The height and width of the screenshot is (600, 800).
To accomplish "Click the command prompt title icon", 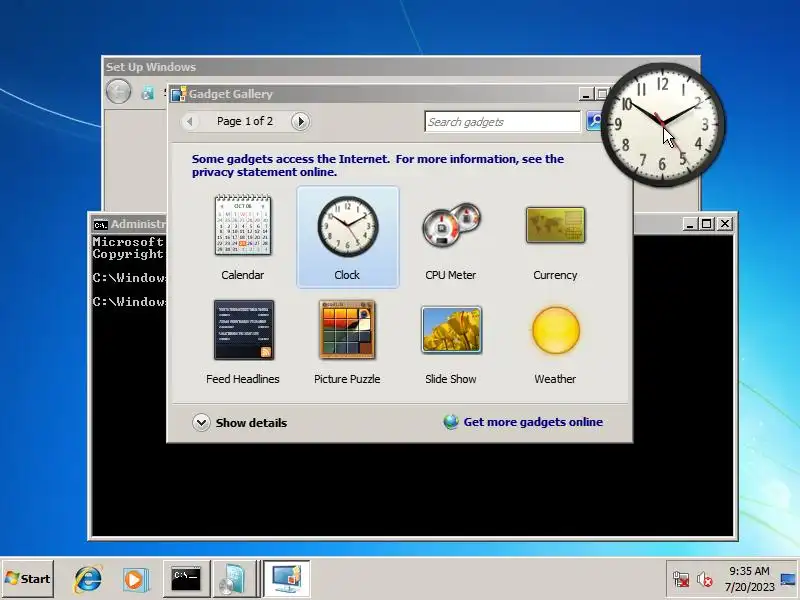I will 101,224.
